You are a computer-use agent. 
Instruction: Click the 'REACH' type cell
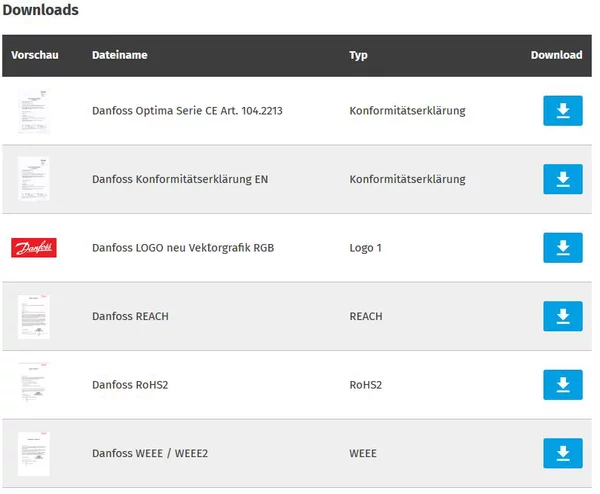tap(366, 316)
